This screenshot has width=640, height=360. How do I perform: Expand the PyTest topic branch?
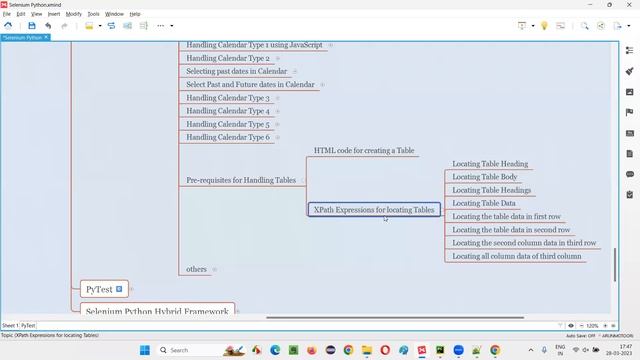(131, 289)
